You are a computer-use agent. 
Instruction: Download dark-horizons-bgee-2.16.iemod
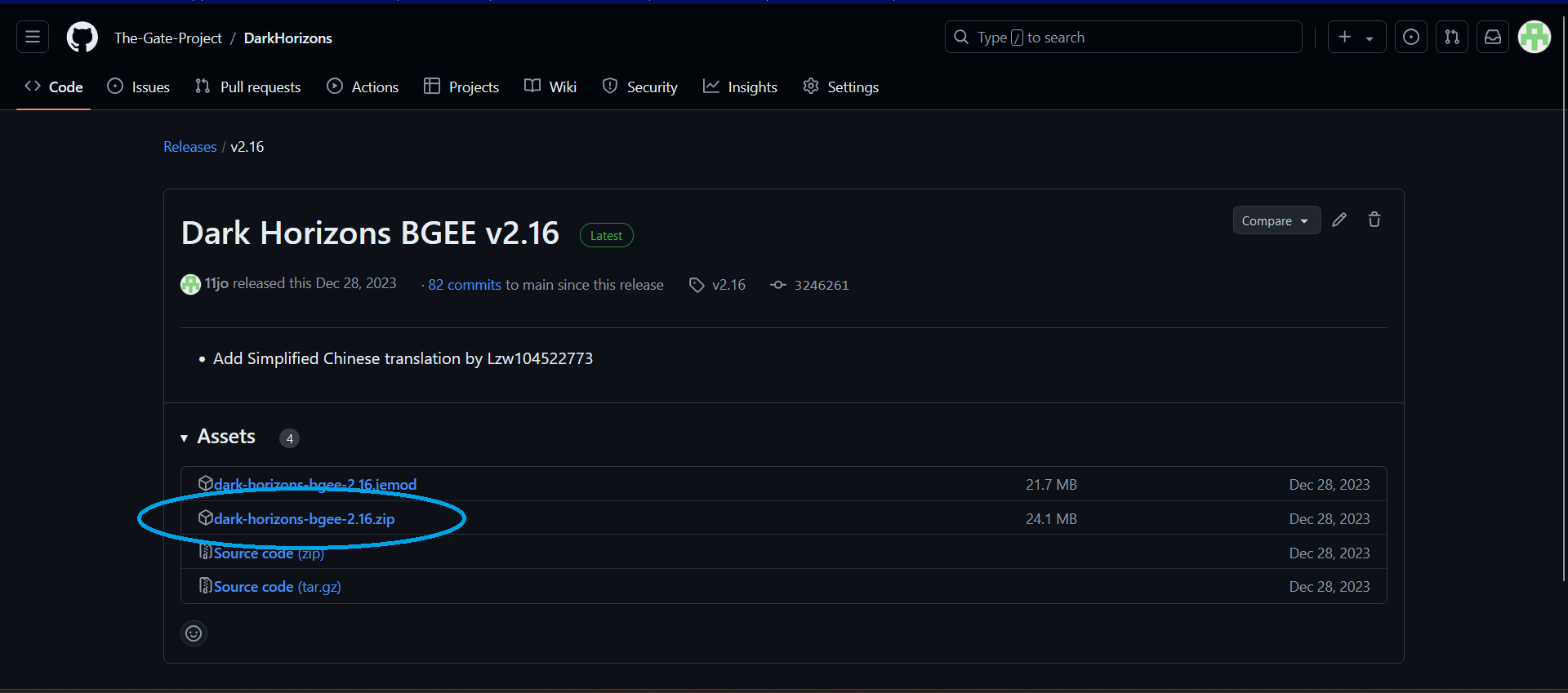315,484
